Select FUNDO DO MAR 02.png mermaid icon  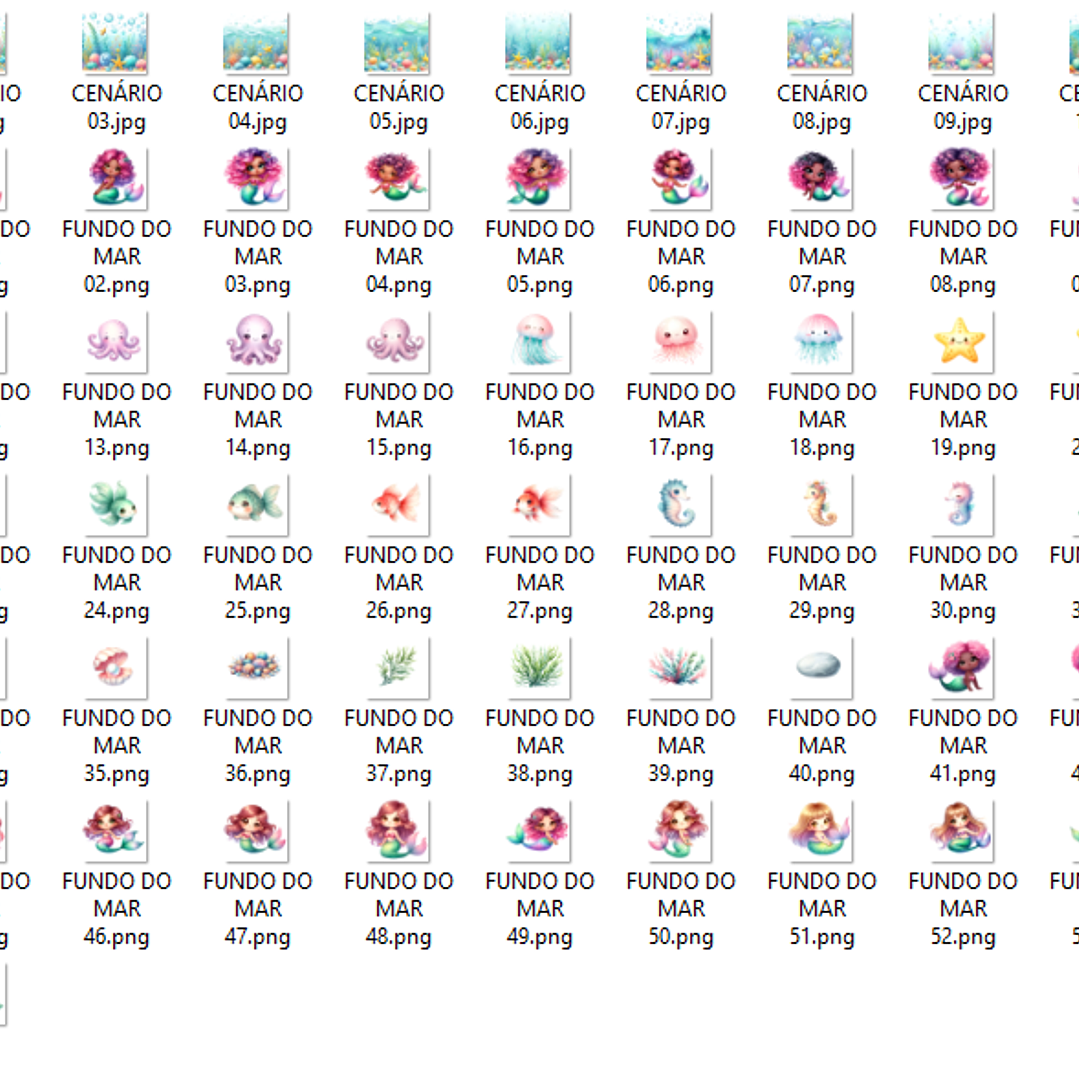click(116, 178)
